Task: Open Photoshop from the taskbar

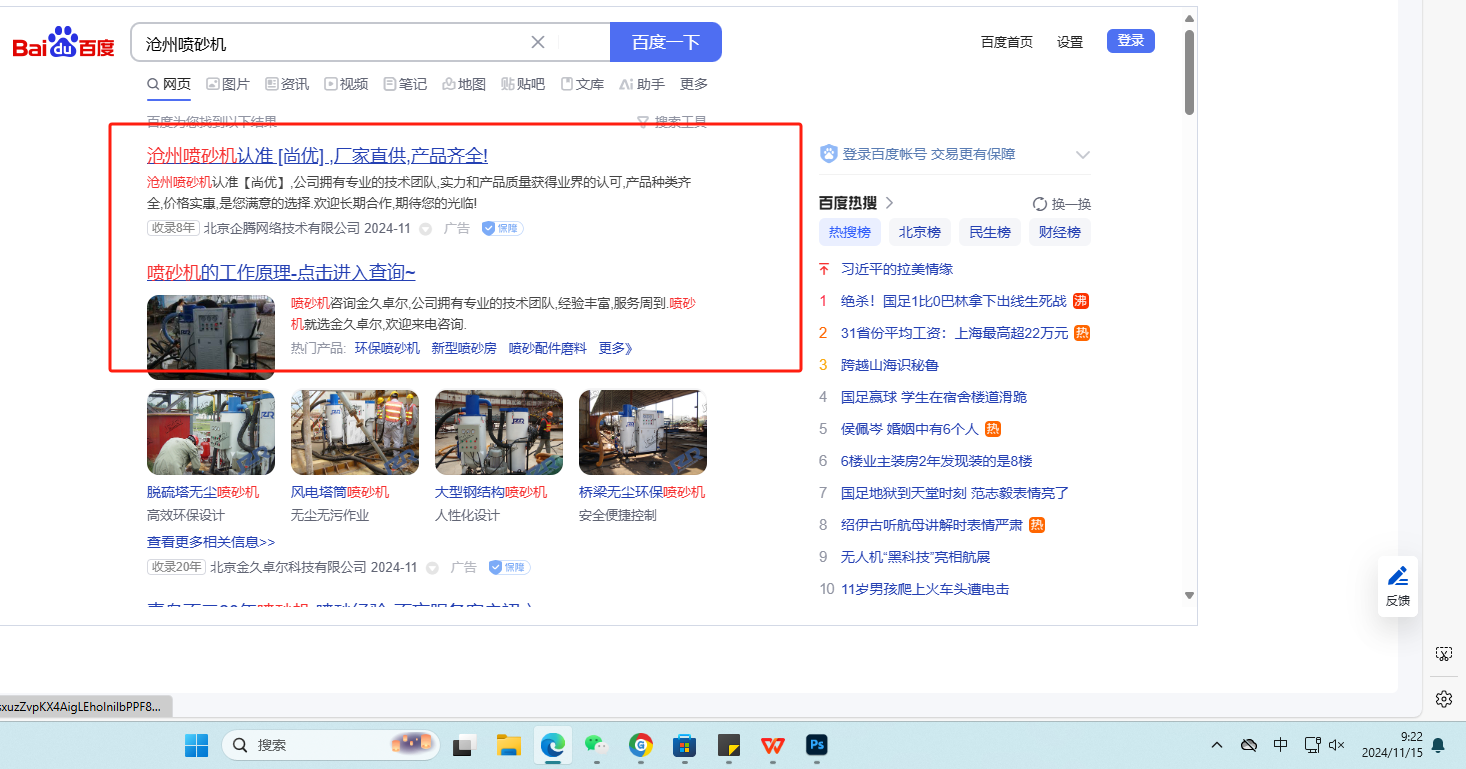Action: 817,745
